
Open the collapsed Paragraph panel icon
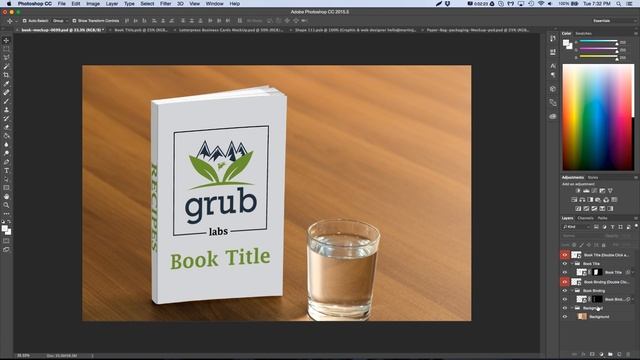click(553, 75)
